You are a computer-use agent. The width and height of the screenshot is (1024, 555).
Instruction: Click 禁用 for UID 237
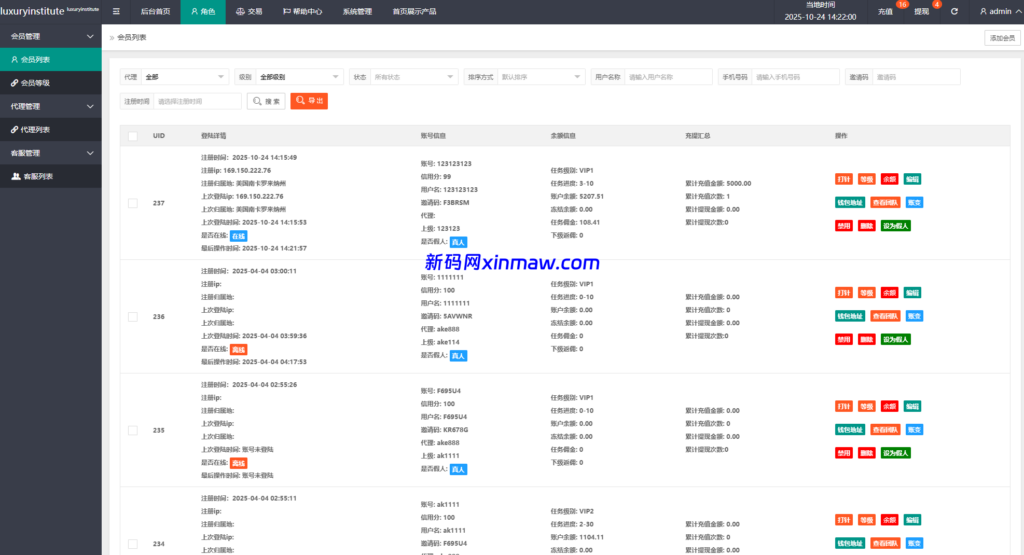pyautogui.click(x=844, y=226)
